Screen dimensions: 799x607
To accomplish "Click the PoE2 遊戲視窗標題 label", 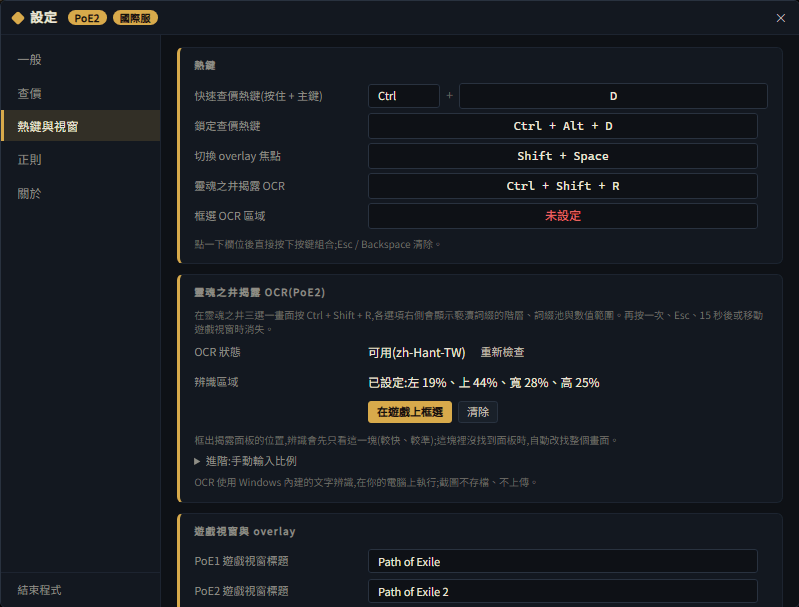I will click(242, 591).
